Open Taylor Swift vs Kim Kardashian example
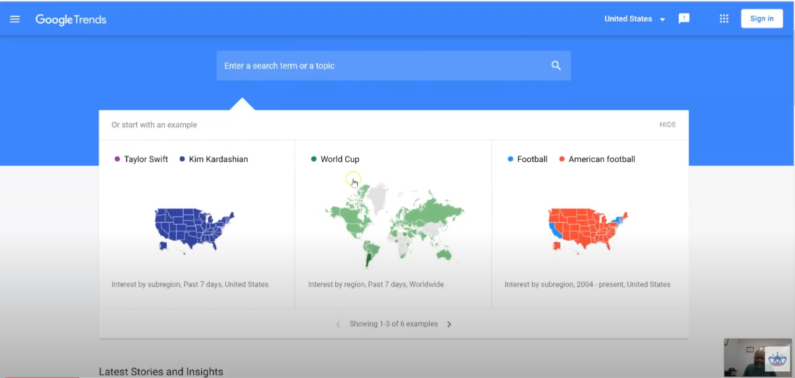 197,224
